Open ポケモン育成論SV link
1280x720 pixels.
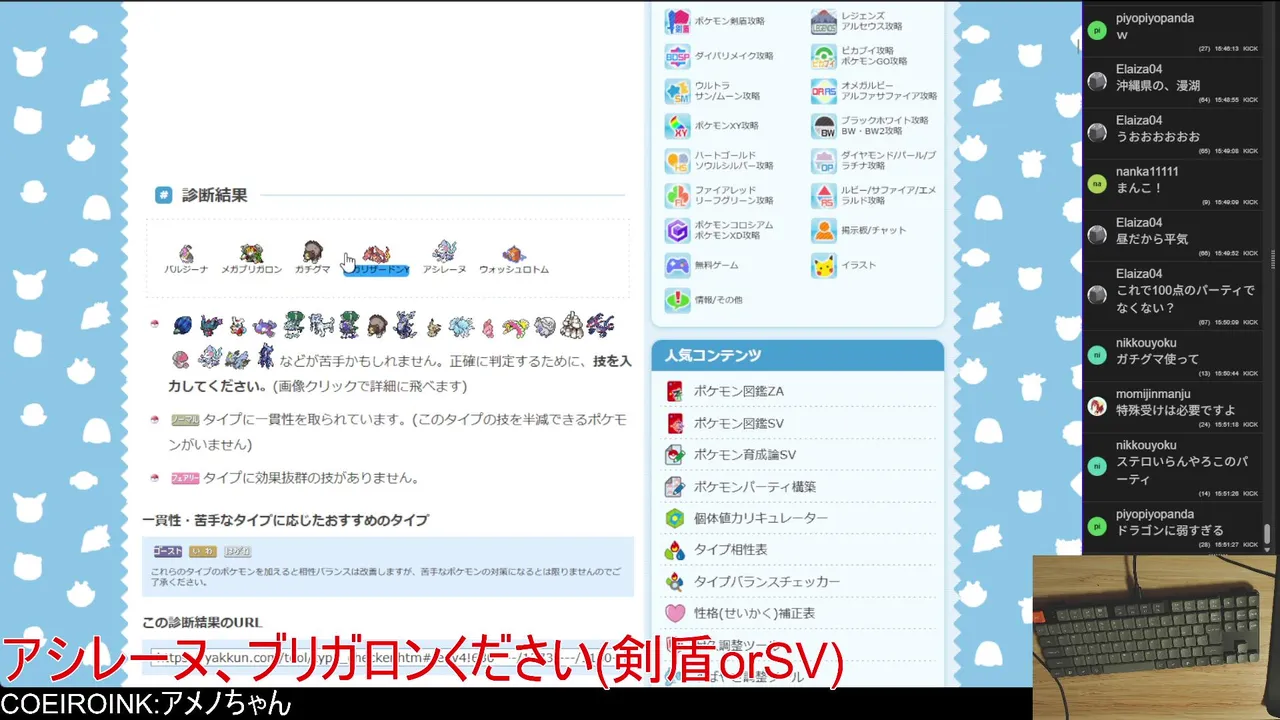[745, 455]
